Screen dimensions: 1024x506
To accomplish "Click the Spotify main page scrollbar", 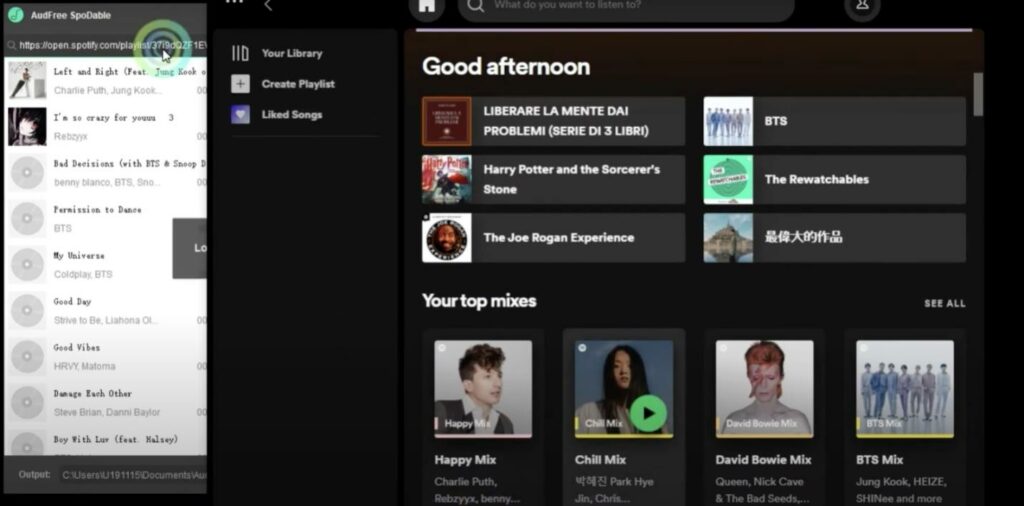I will pyautogui.click(x=978, y=94).
